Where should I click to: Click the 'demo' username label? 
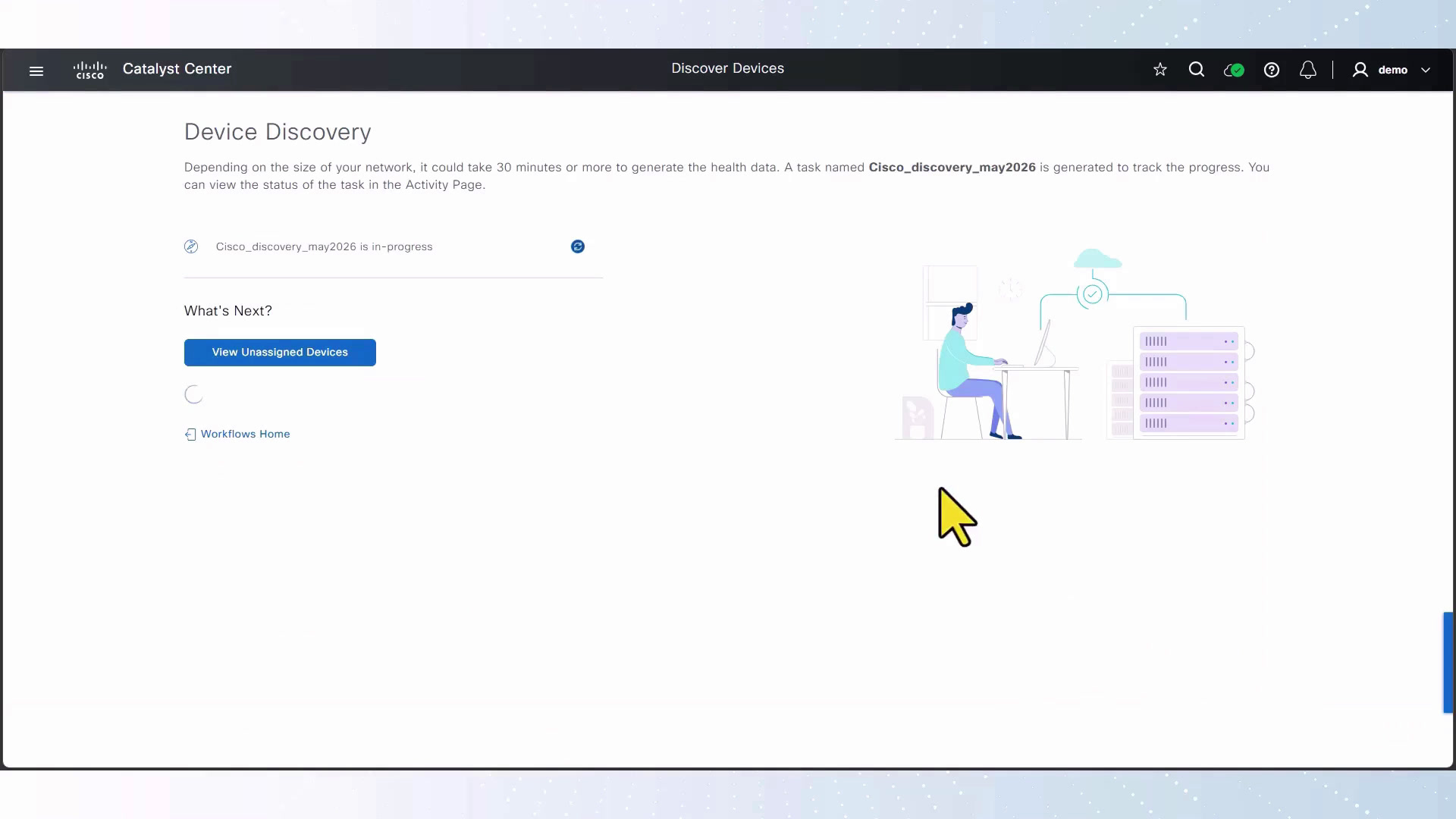[1392, 70]
